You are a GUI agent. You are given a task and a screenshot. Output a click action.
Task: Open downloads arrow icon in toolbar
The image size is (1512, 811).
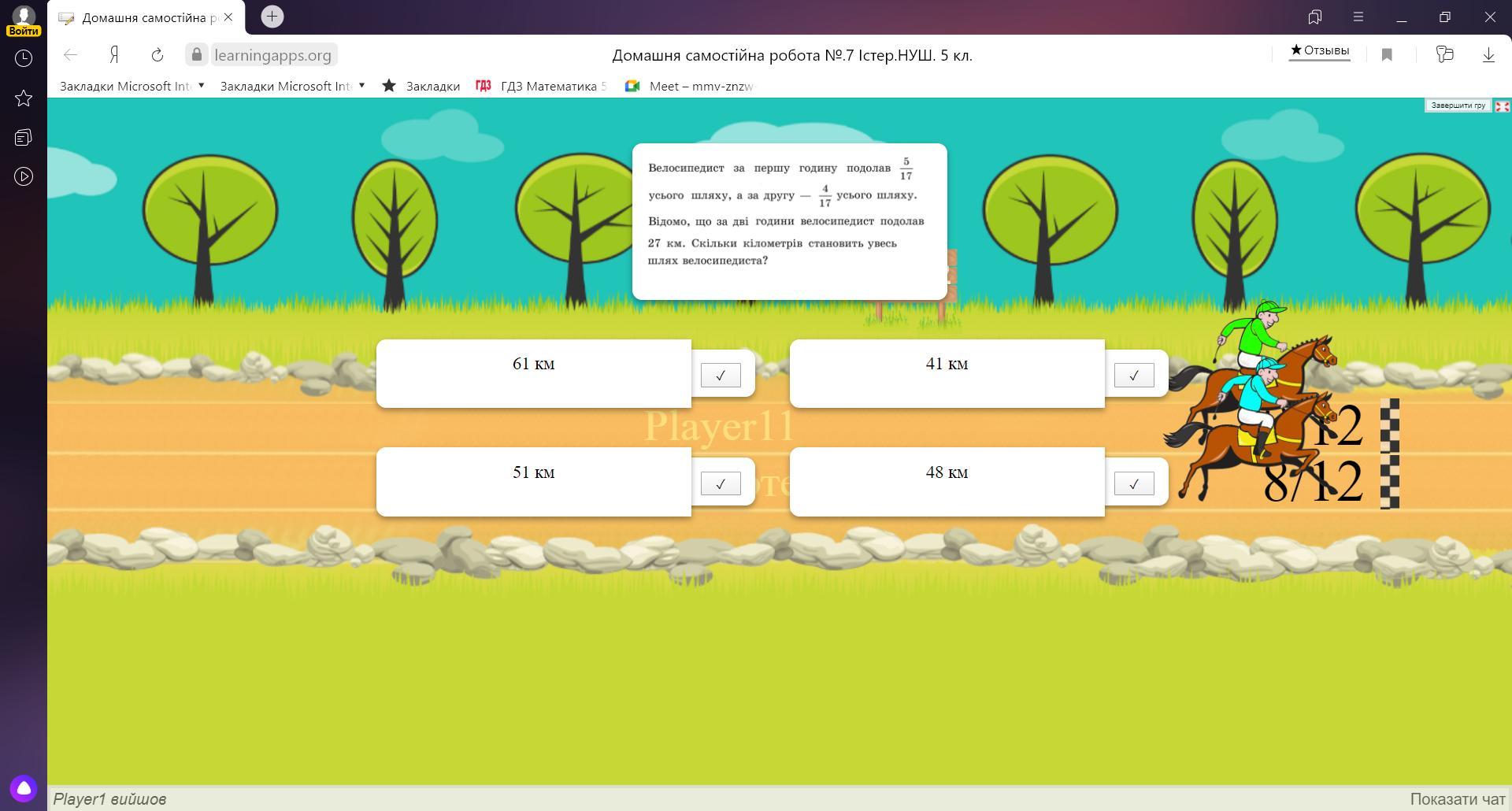tap(1488, 55)
